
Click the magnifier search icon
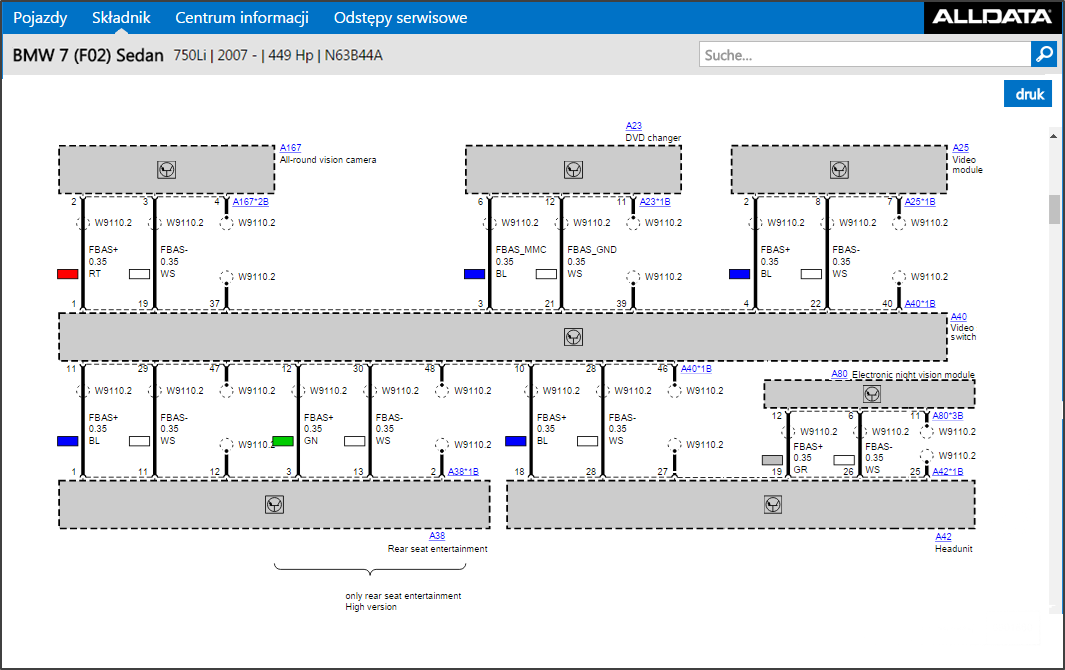click(1043, 54)
